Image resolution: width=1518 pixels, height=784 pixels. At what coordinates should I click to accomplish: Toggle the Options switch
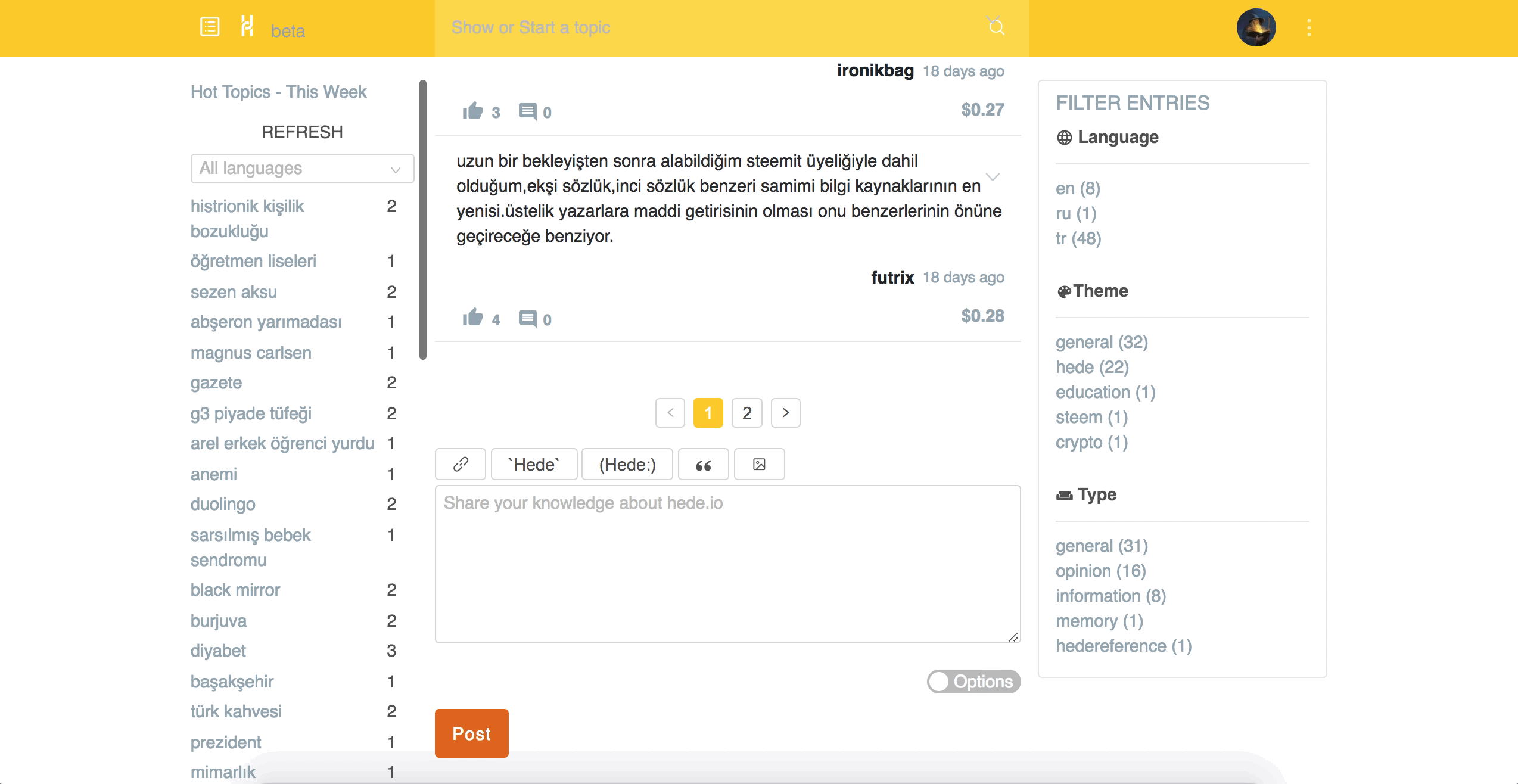[x=973, y=682]
